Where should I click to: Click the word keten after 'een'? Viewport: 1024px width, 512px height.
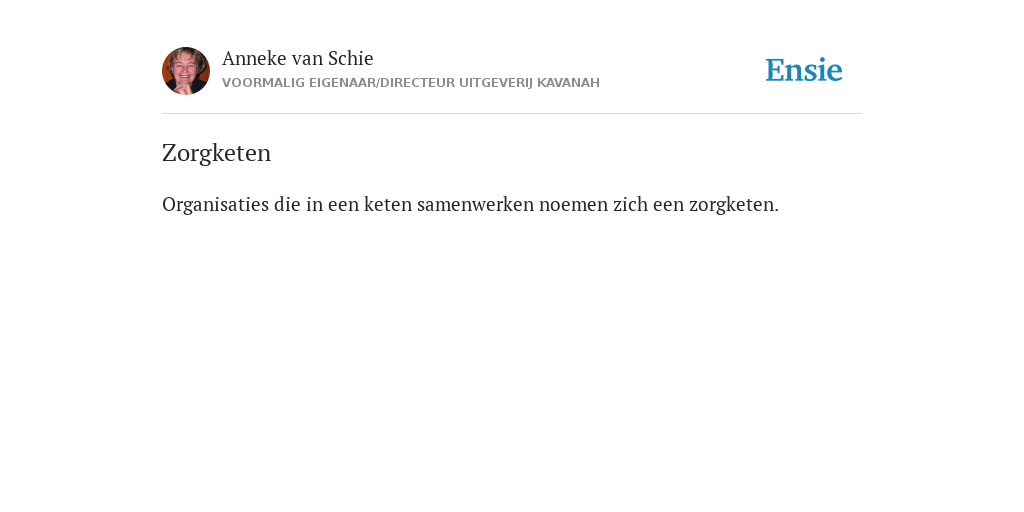tap(388, 204)
